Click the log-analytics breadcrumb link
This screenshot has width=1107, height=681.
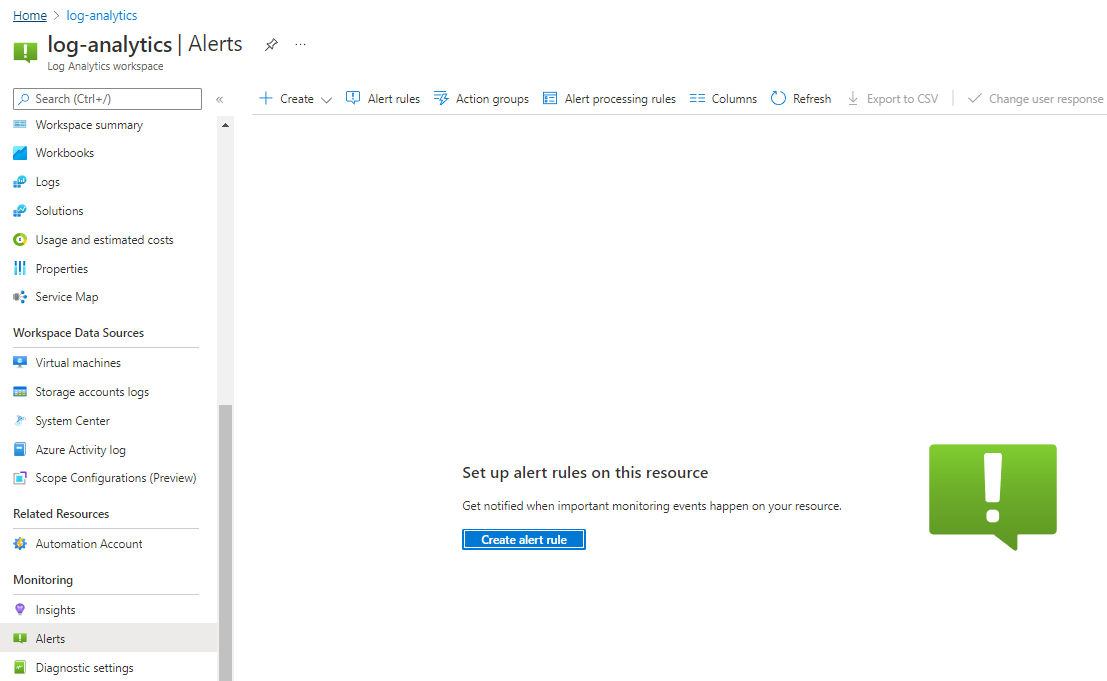102,16
